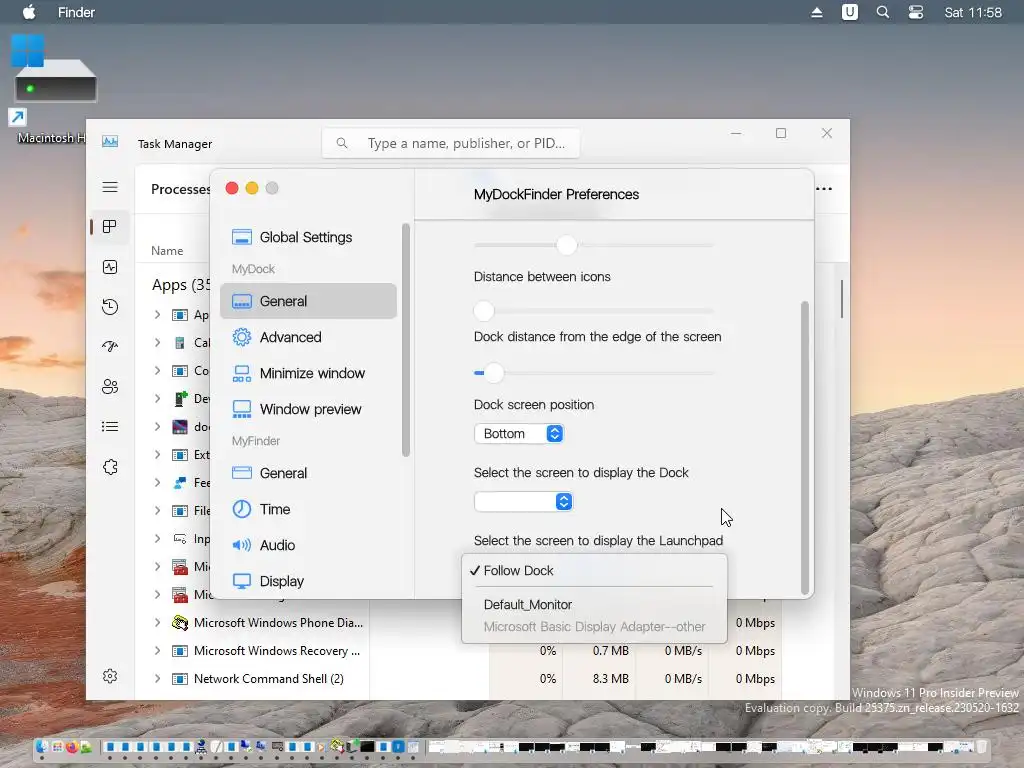
Task: Open Finder from the dock
Action: [42, 746]
